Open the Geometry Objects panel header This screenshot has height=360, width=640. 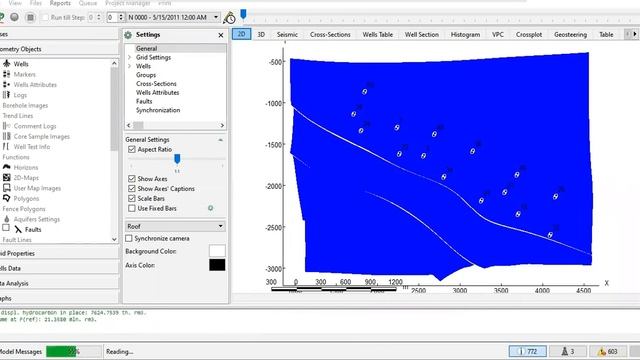(59, 49)
